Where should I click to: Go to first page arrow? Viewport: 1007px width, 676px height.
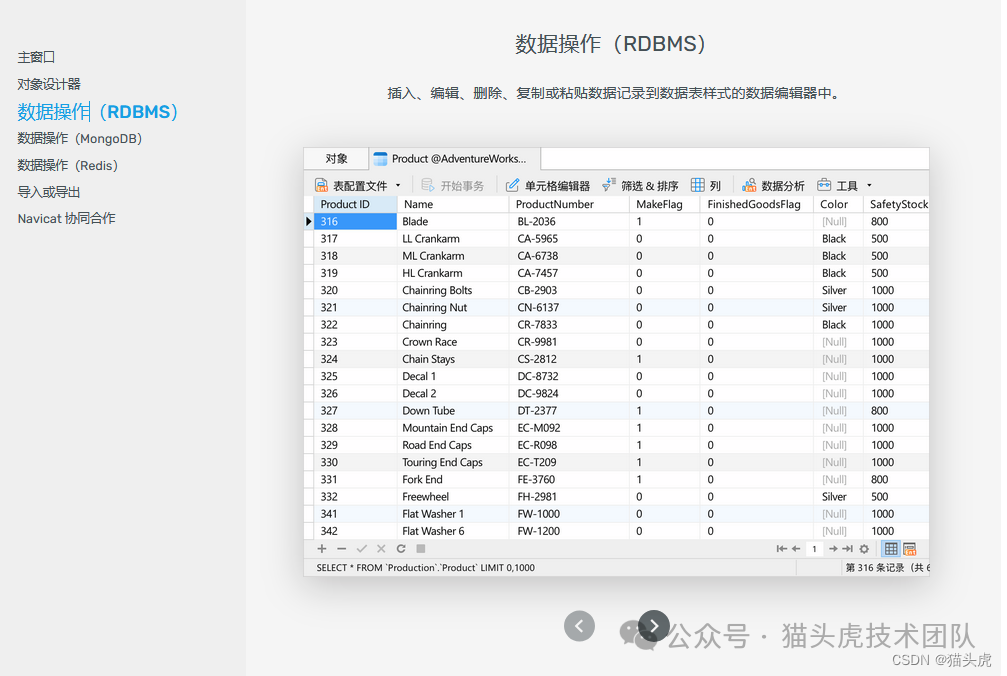[x=781, y=549]
